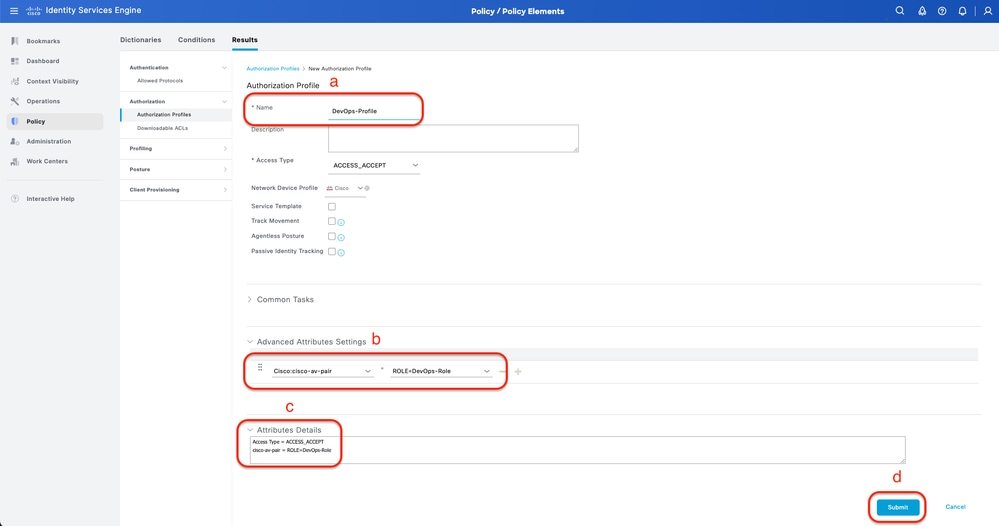This screenshot has height=526, width=999.
Task: Select Downloadable ACLs tree item
Action: 162,128
